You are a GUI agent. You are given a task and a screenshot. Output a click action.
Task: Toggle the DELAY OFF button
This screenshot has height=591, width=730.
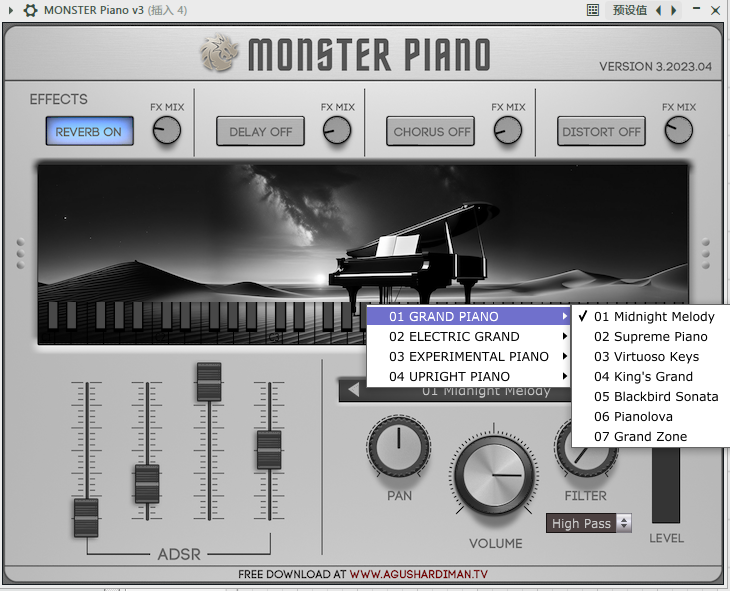coord(260,131)
